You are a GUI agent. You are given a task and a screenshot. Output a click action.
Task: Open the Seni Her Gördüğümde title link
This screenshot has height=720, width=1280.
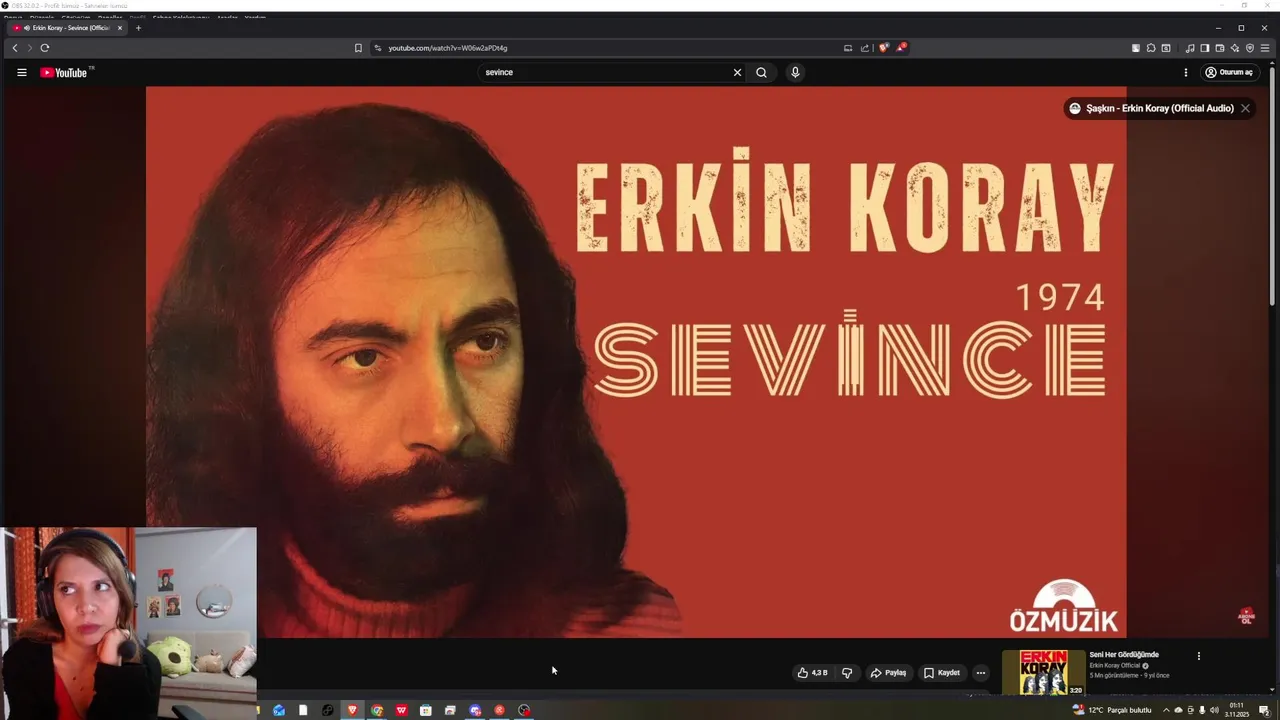coord(1124,655)
